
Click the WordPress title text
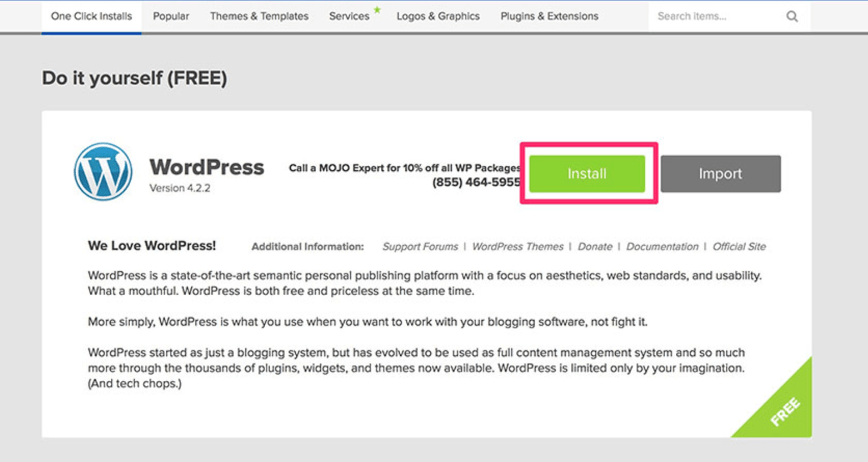tap(206, 167)
